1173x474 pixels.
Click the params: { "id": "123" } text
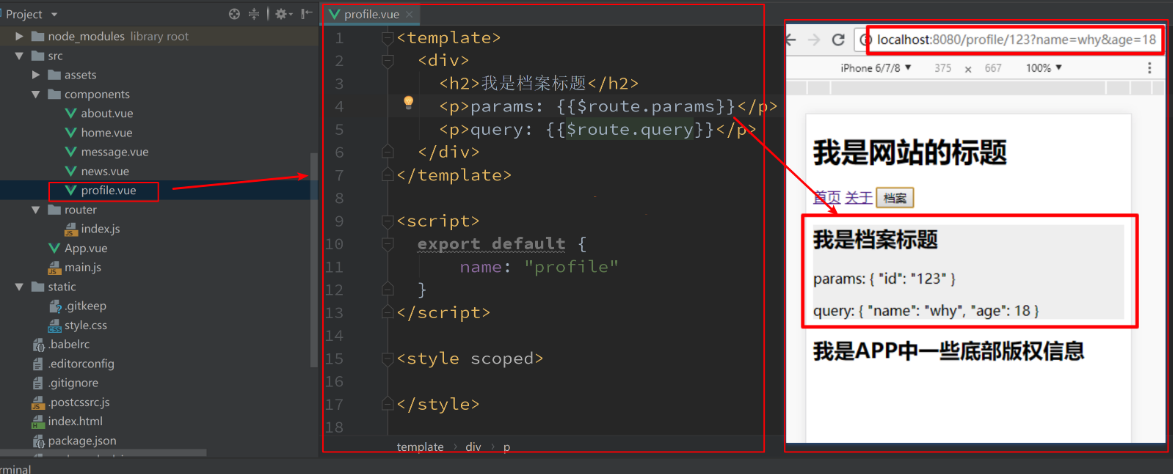[884, 279]
